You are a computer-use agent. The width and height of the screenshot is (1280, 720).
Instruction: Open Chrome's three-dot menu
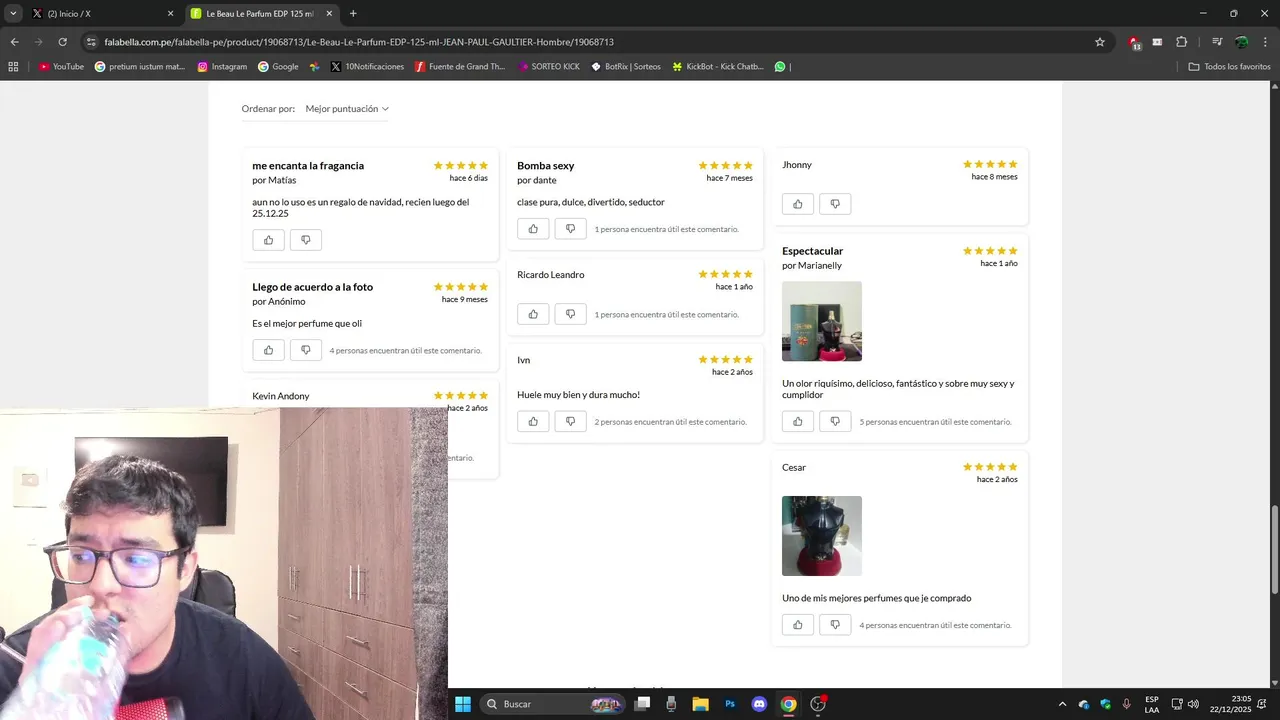pos(1265,42)
